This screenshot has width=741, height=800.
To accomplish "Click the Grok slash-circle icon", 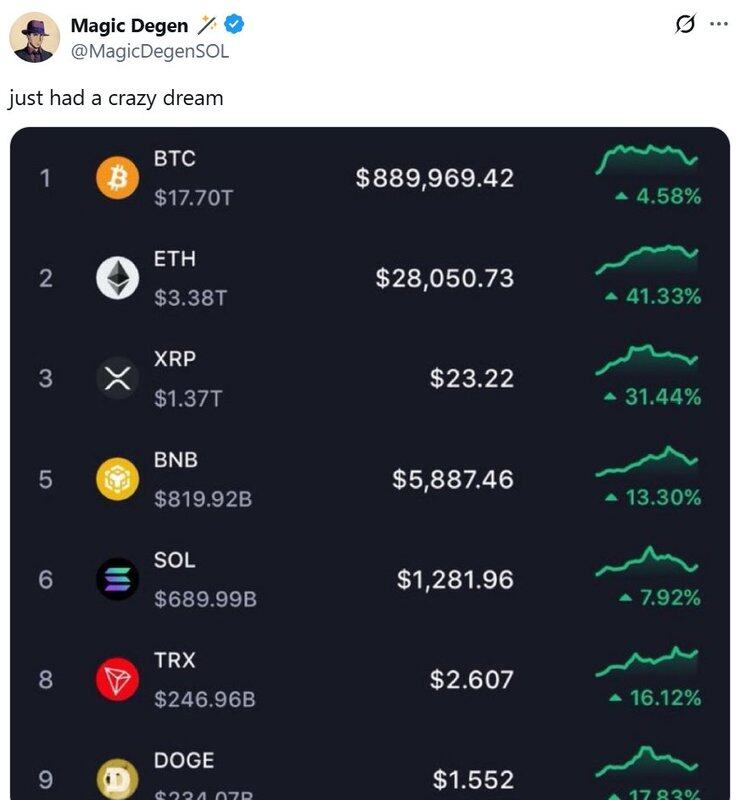I will point(686,25).
